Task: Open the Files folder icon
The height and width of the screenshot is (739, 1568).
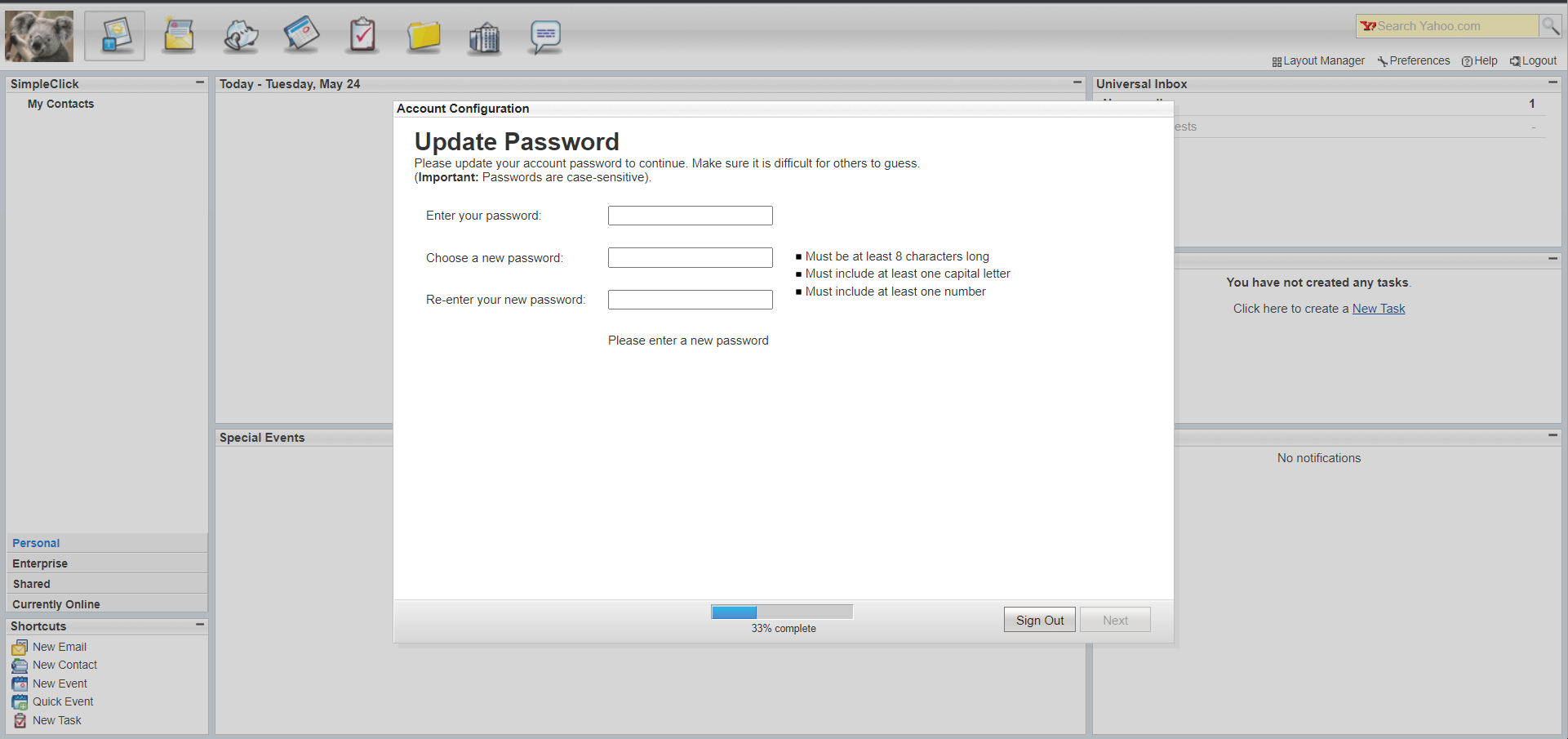Action: point(424,36)
